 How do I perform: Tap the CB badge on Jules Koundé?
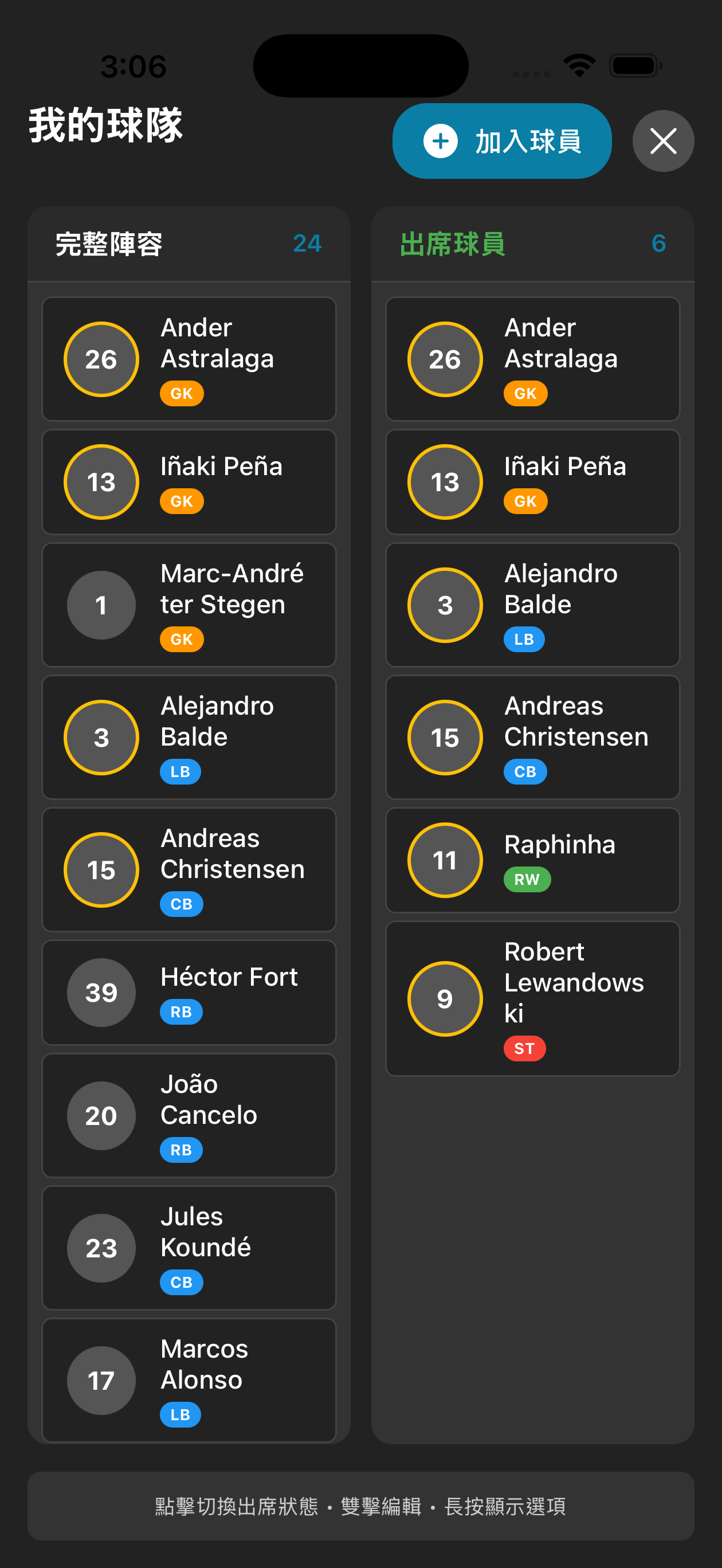(x=181, y=1282)
